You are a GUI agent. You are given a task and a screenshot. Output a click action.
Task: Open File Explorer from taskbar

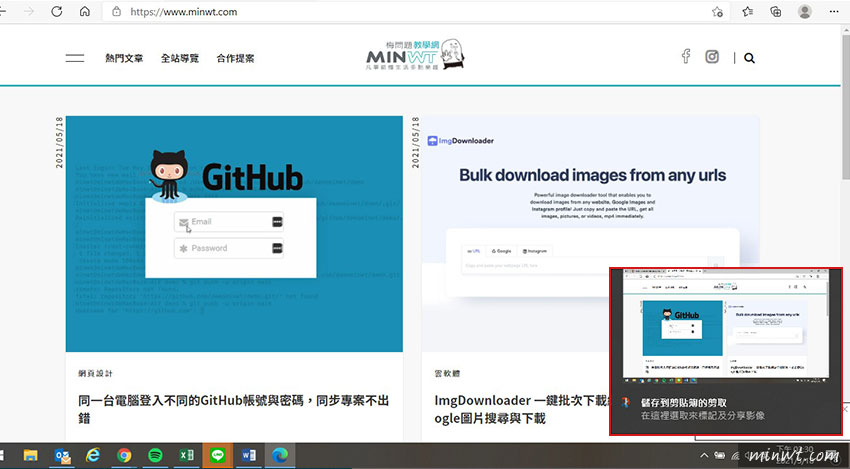tap(31, 455)
